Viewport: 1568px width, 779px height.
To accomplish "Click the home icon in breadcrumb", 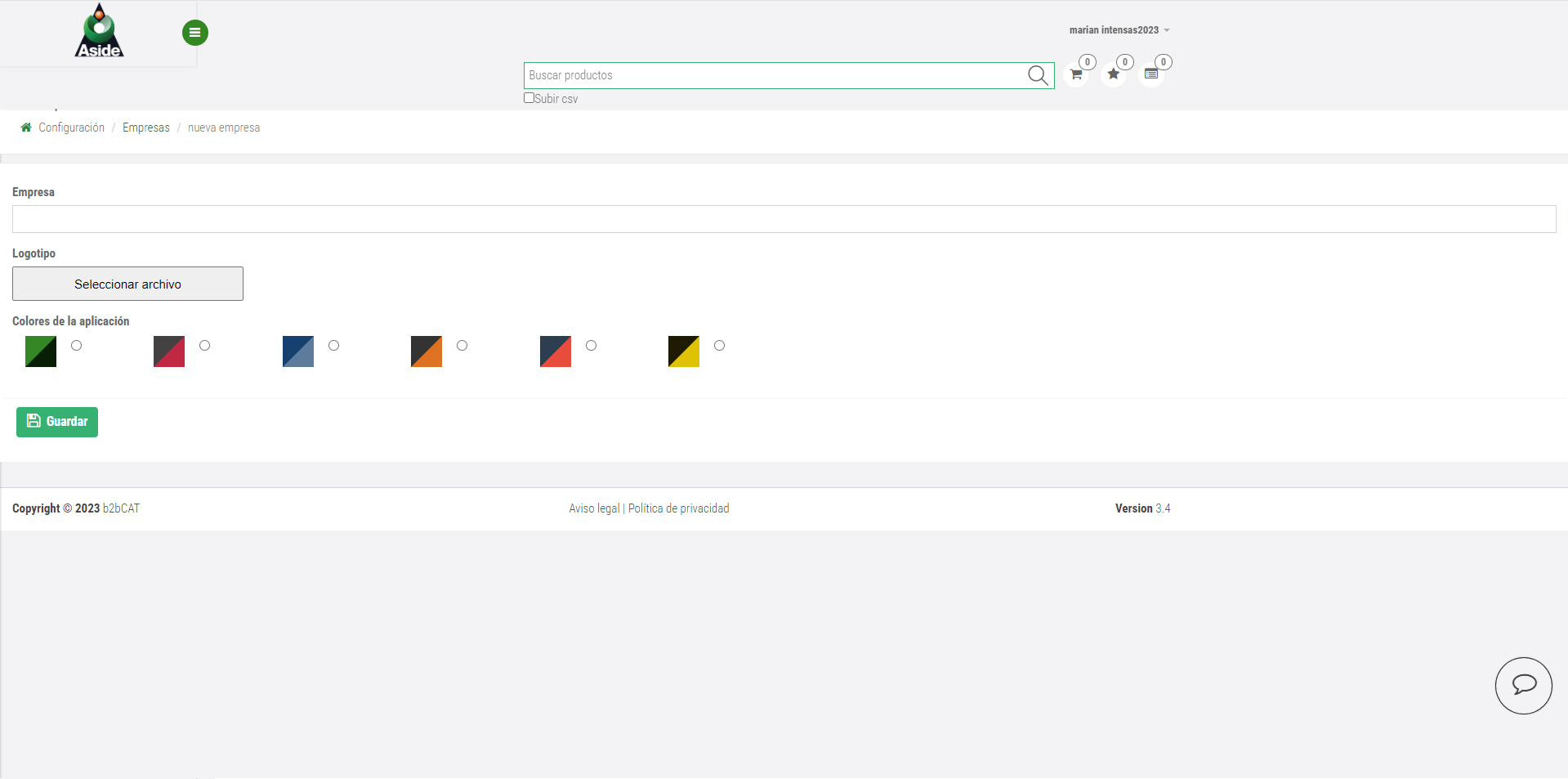I will 26,128.
